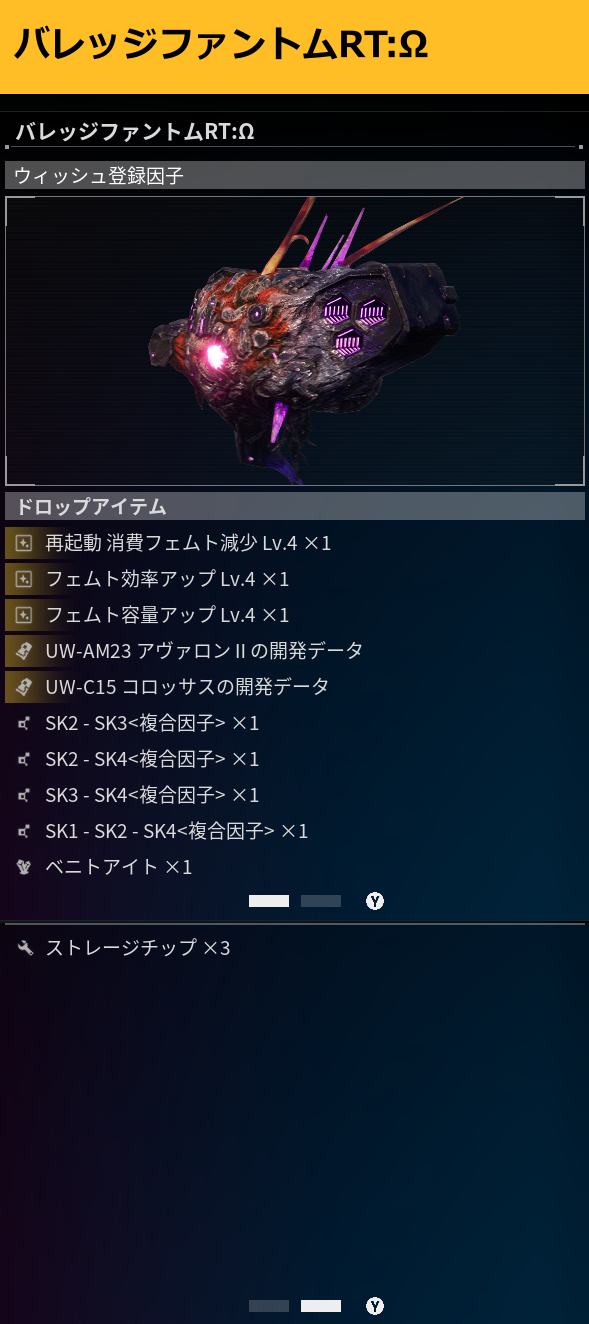This screenshot has width=589, height=1324.
Task: Click the blueprint icon for UW-AM23 アヴァロンII
Action: pos(24,651)
